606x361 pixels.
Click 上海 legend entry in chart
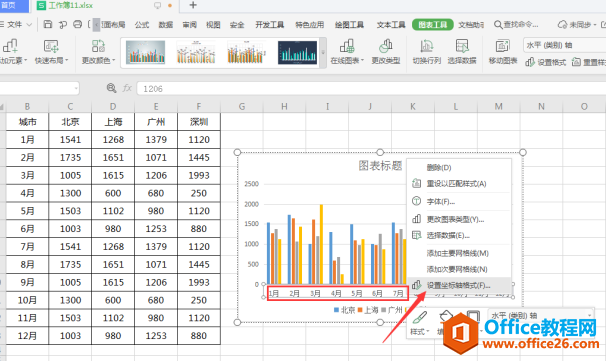[368, 310]
